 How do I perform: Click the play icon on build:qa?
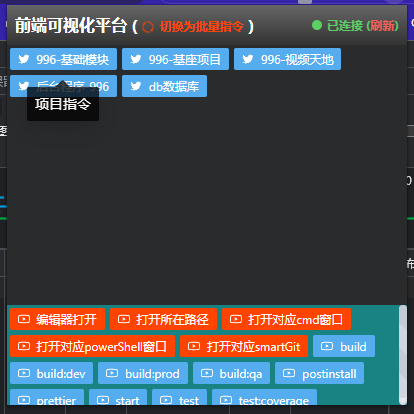pyautogui.click(x=207, y=373)
